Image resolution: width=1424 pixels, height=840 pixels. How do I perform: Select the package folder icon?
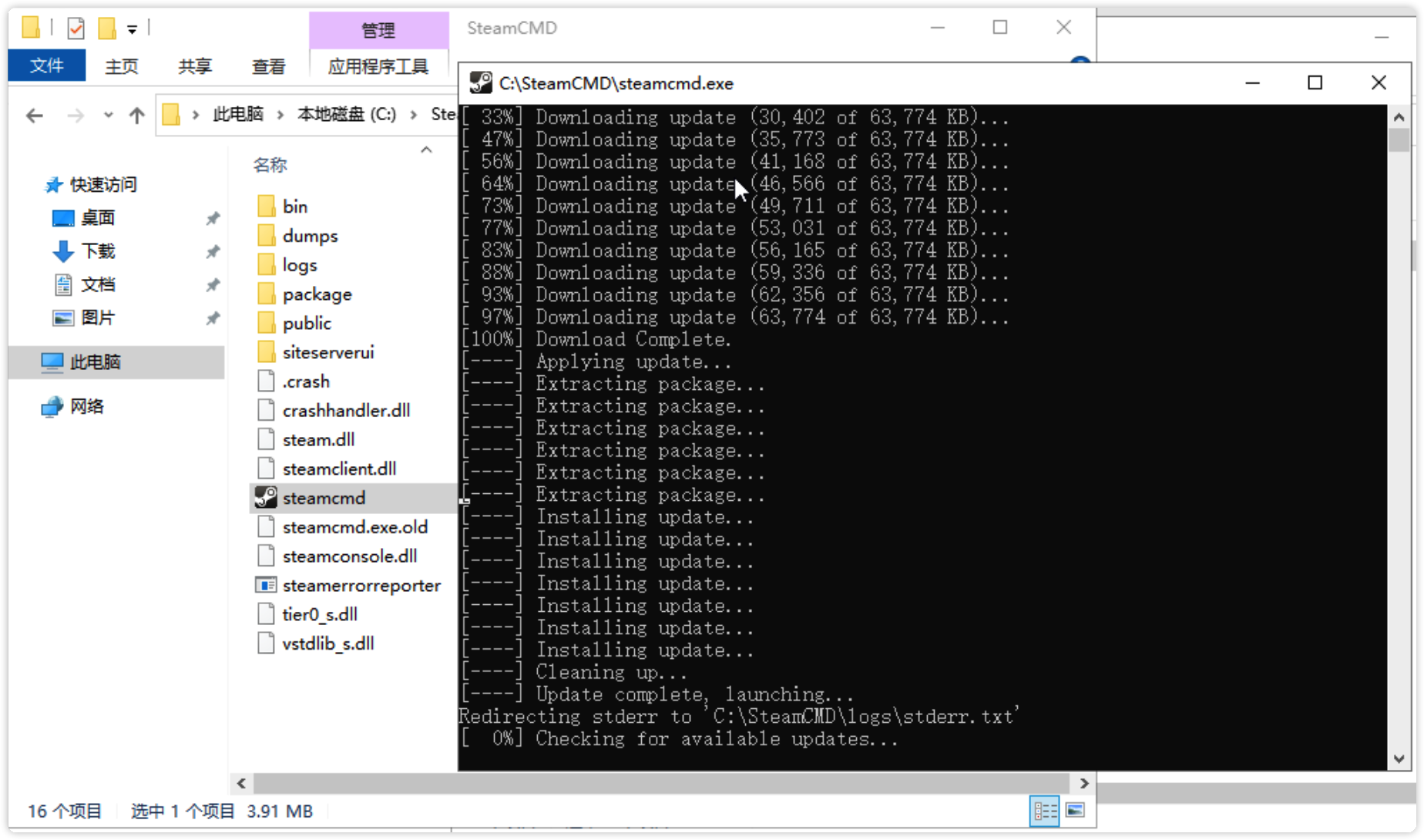click(x=266, y=294)
